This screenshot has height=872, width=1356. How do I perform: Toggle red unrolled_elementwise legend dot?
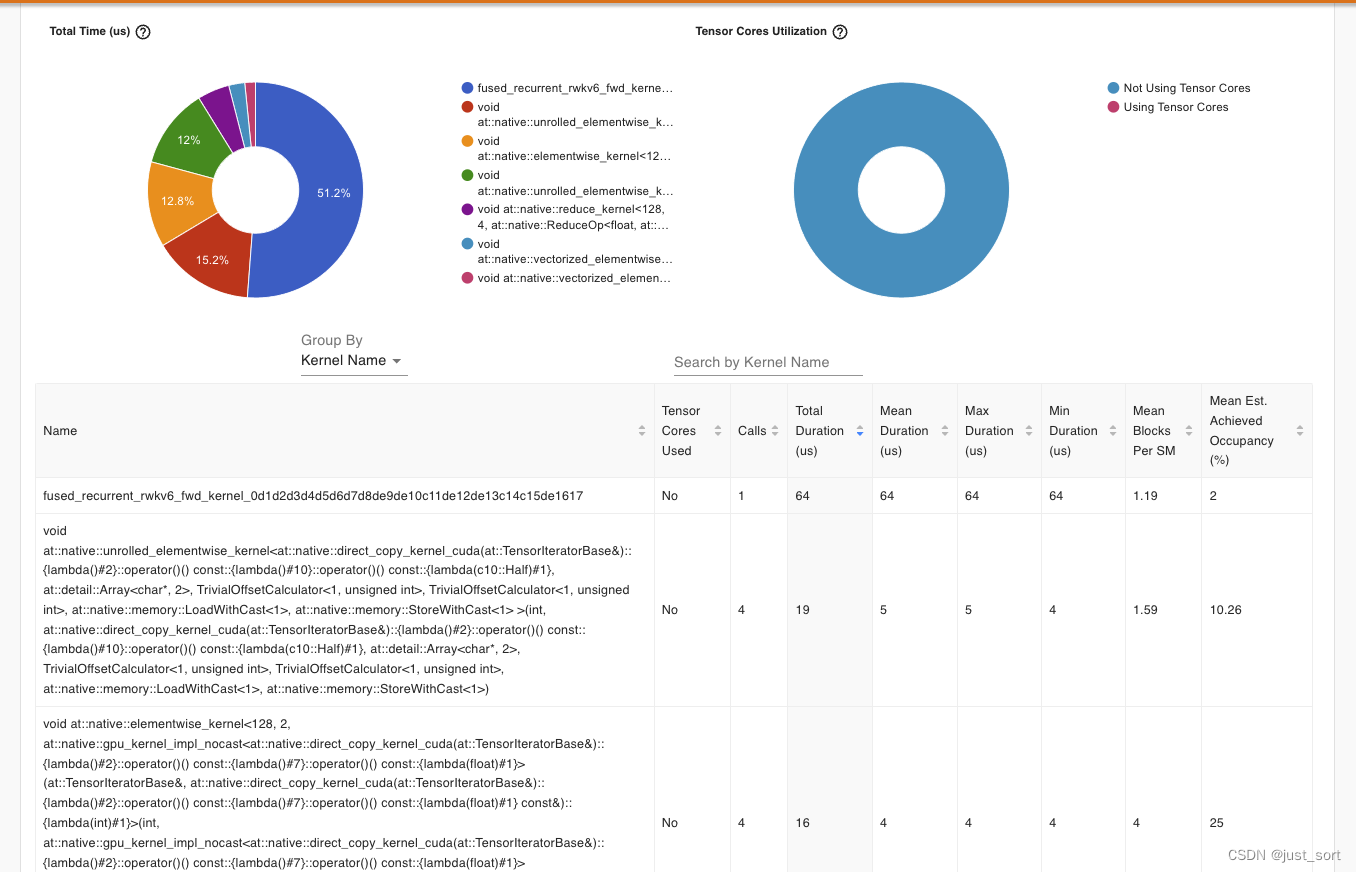[467, 107]
